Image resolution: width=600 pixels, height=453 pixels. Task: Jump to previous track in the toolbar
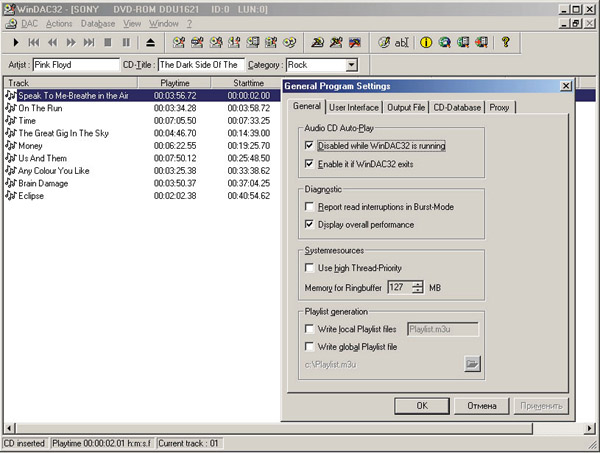tap(34, 42)
